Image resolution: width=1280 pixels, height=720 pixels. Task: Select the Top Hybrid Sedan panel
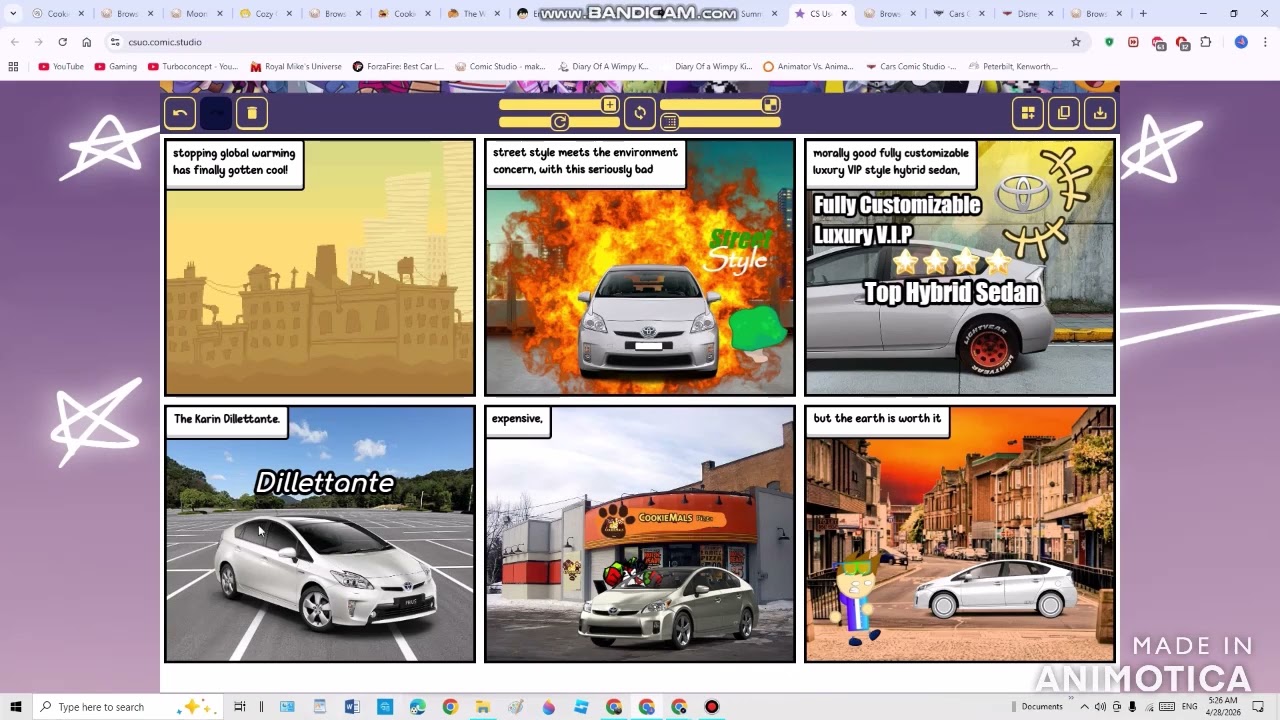coord(960,268)
